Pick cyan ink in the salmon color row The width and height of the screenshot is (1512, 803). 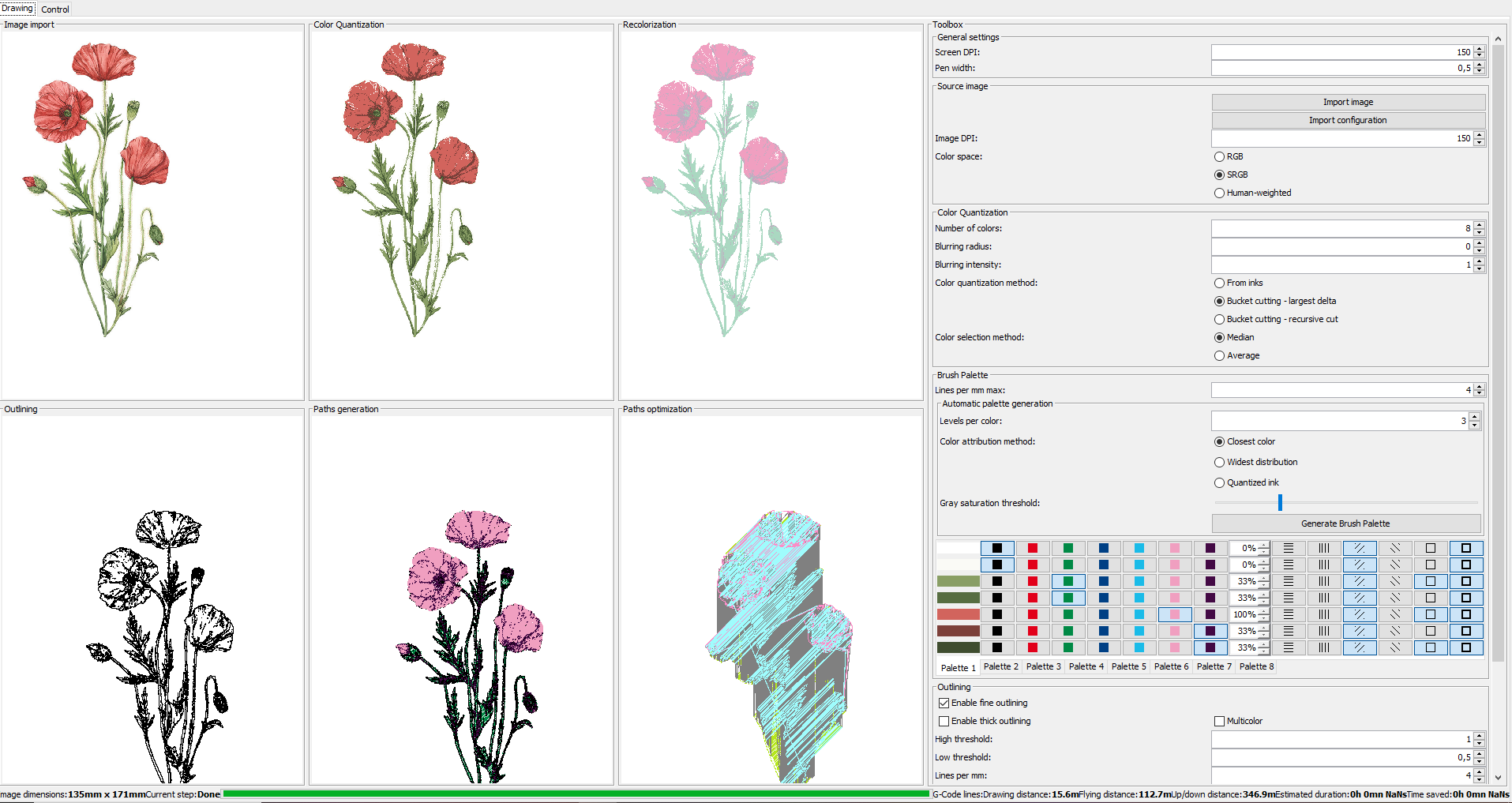(1139, 614)
